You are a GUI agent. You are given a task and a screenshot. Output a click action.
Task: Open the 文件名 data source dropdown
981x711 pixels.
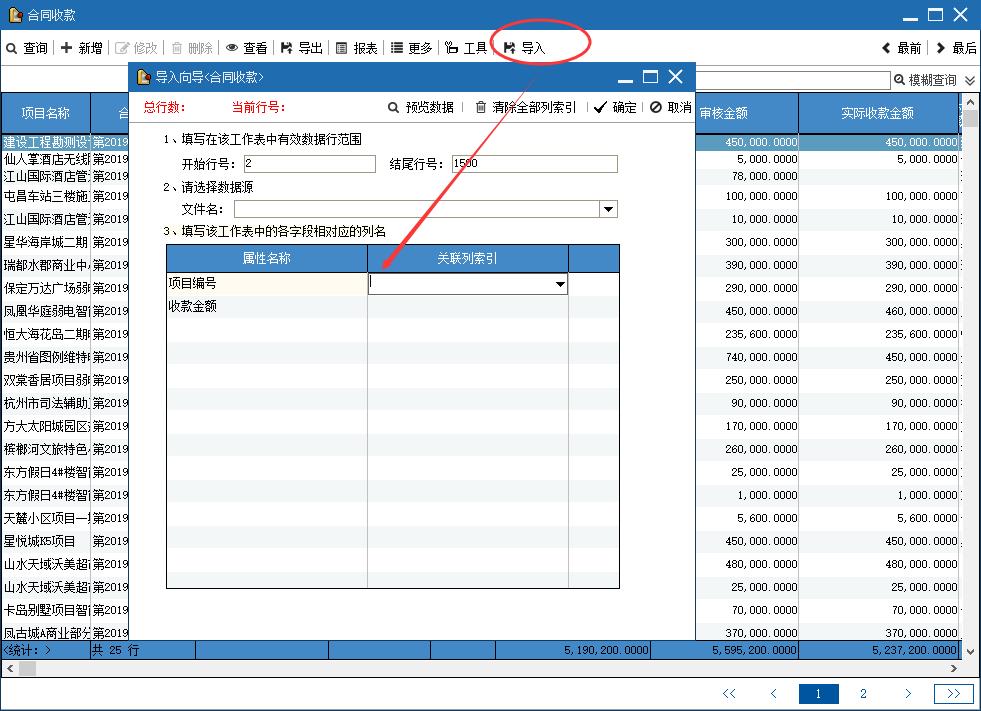(608, 209)
